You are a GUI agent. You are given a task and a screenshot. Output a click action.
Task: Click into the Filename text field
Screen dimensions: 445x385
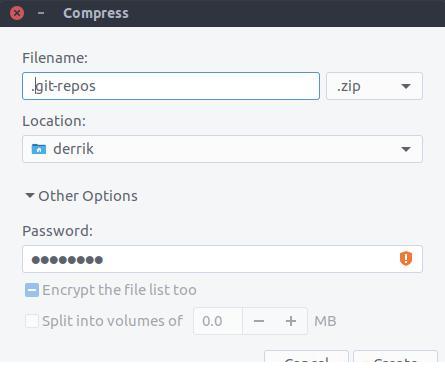171,86
